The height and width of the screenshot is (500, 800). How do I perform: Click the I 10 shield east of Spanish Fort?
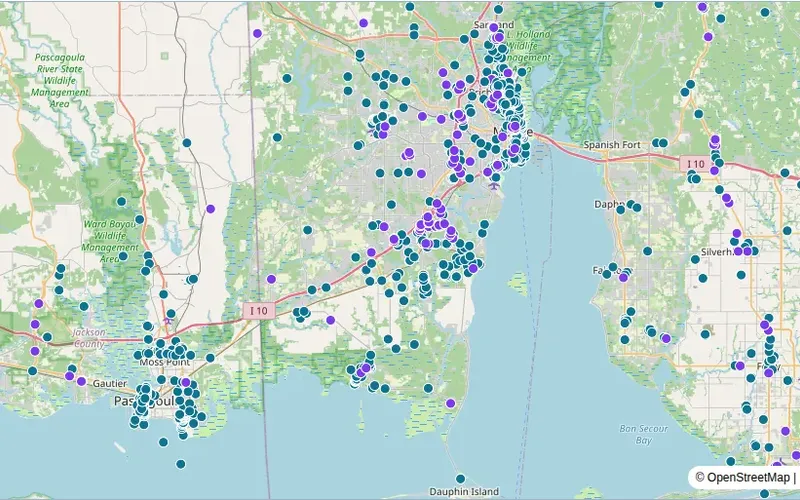pyautogui.click(x=695, y=164)
